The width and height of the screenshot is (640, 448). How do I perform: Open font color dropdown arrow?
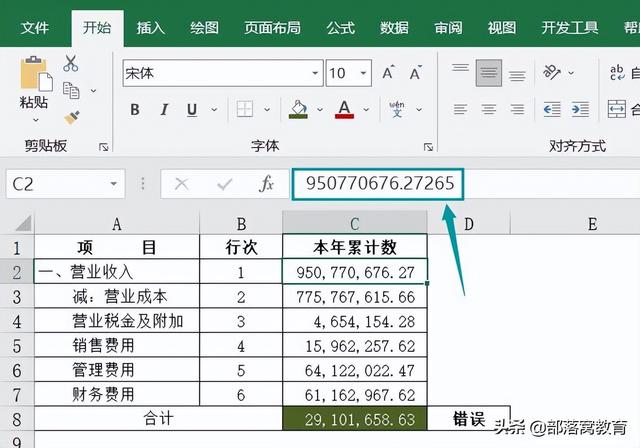(366, 109)
